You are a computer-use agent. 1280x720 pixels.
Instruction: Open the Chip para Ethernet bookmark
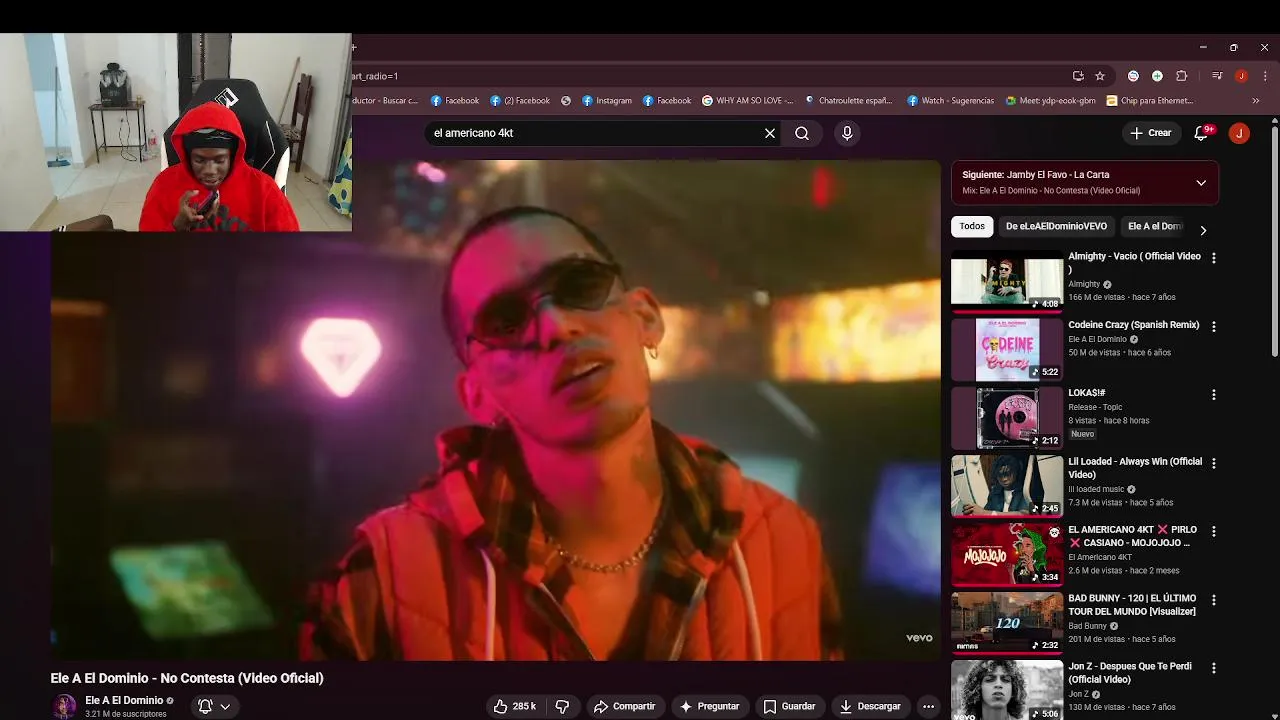point(1150,100)
